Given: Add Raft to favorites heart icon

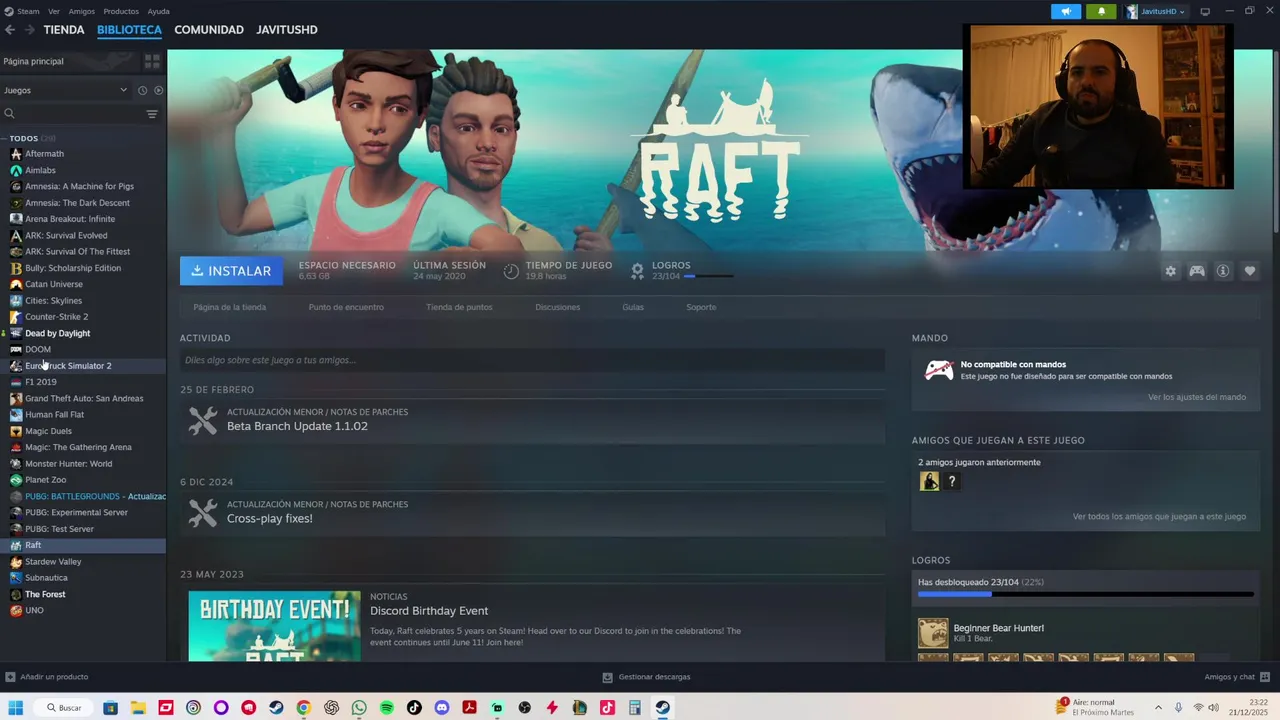Looking at the screenshot, I should (x=1249, y=271).
